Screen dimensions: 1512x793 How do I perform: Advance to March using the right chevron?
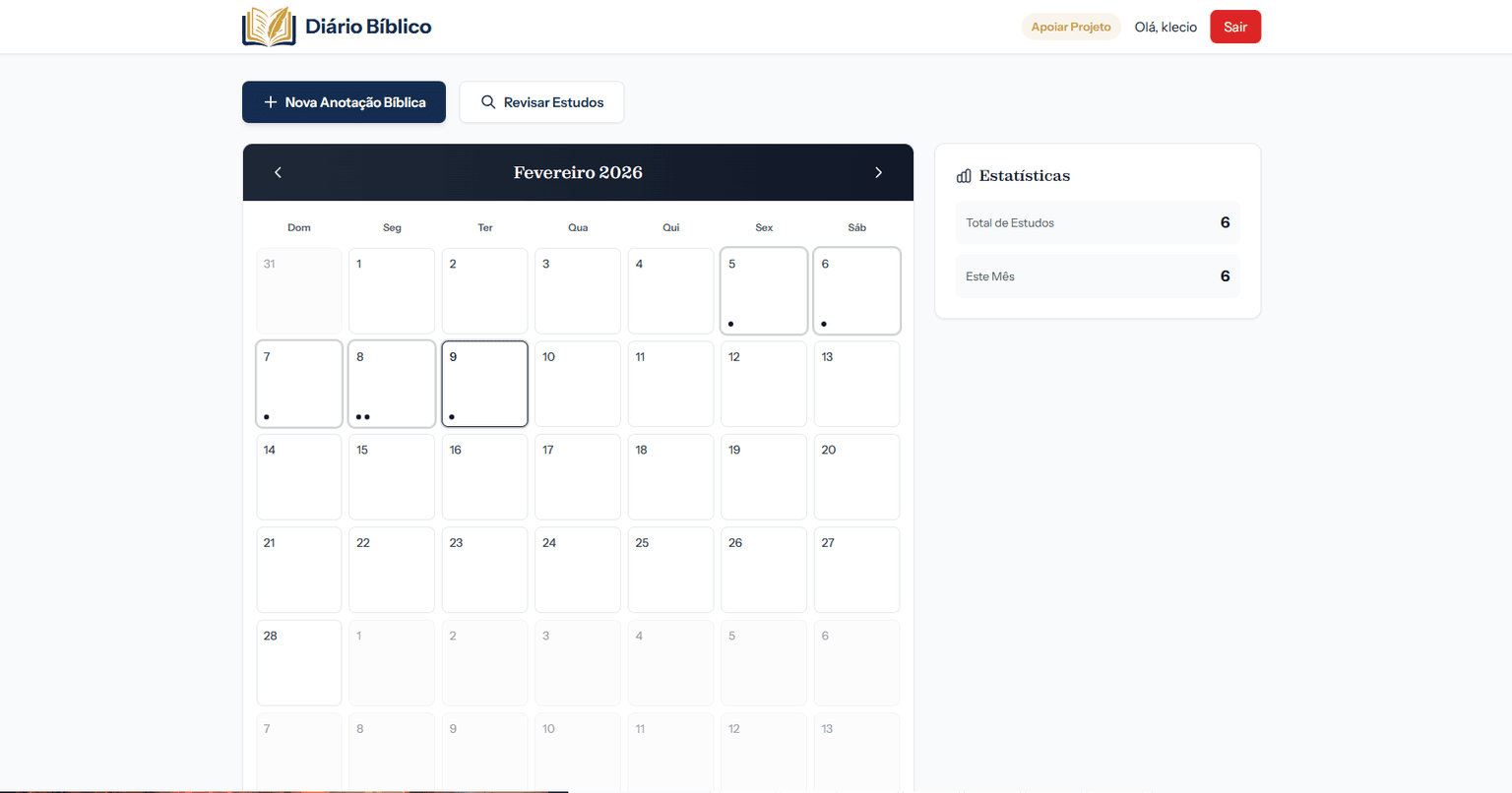(x=878, y=172)
